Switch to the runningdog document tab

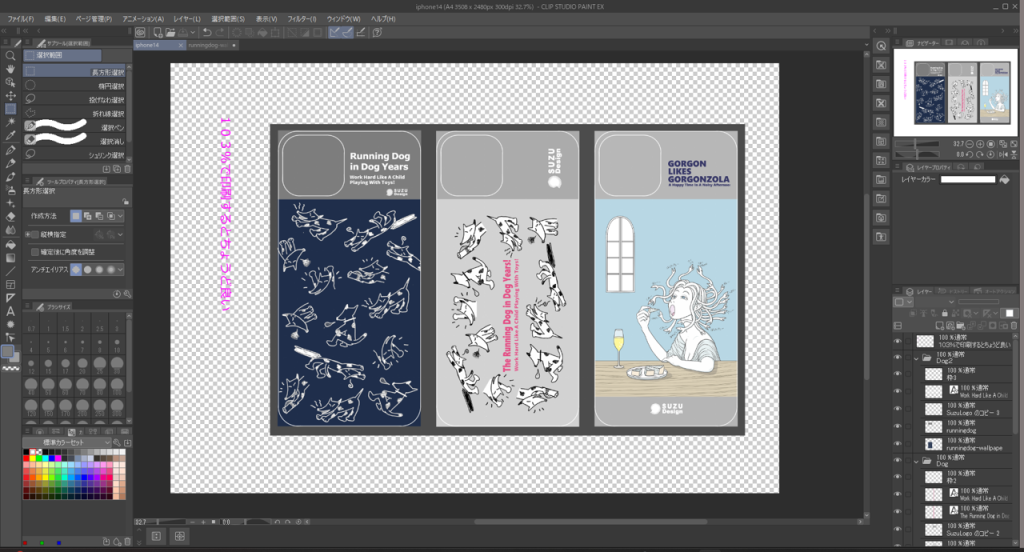point(208,46)
